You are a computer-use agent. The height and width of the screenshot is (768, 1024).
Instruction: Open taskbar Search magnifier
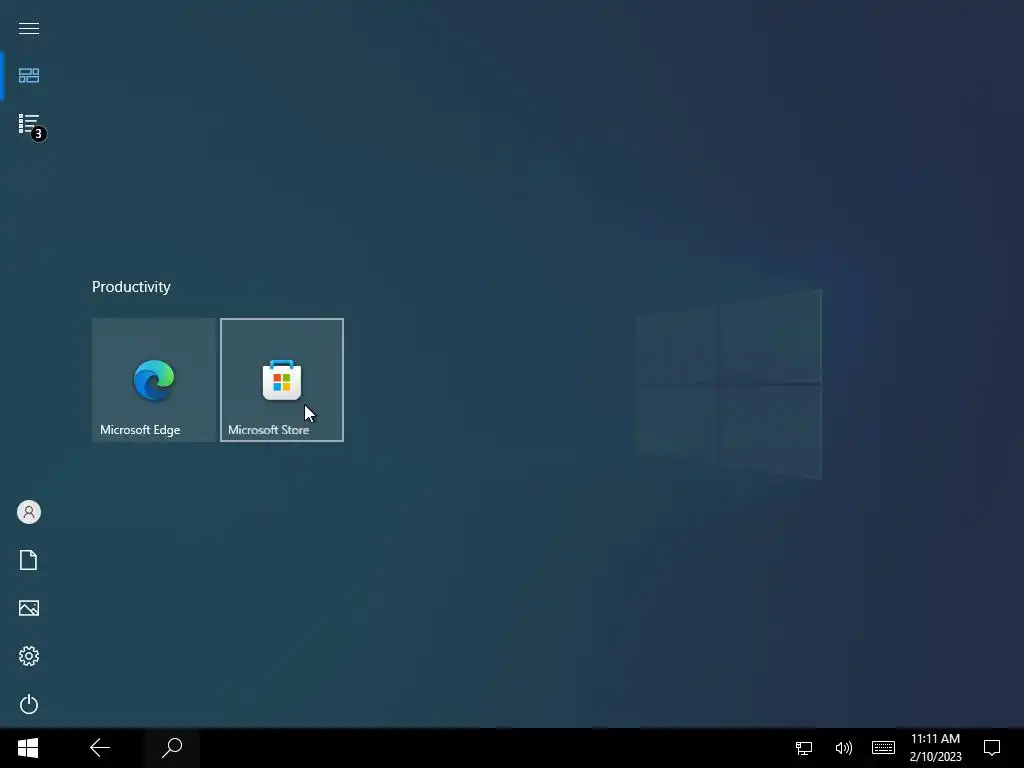click(x=172, y=748)
